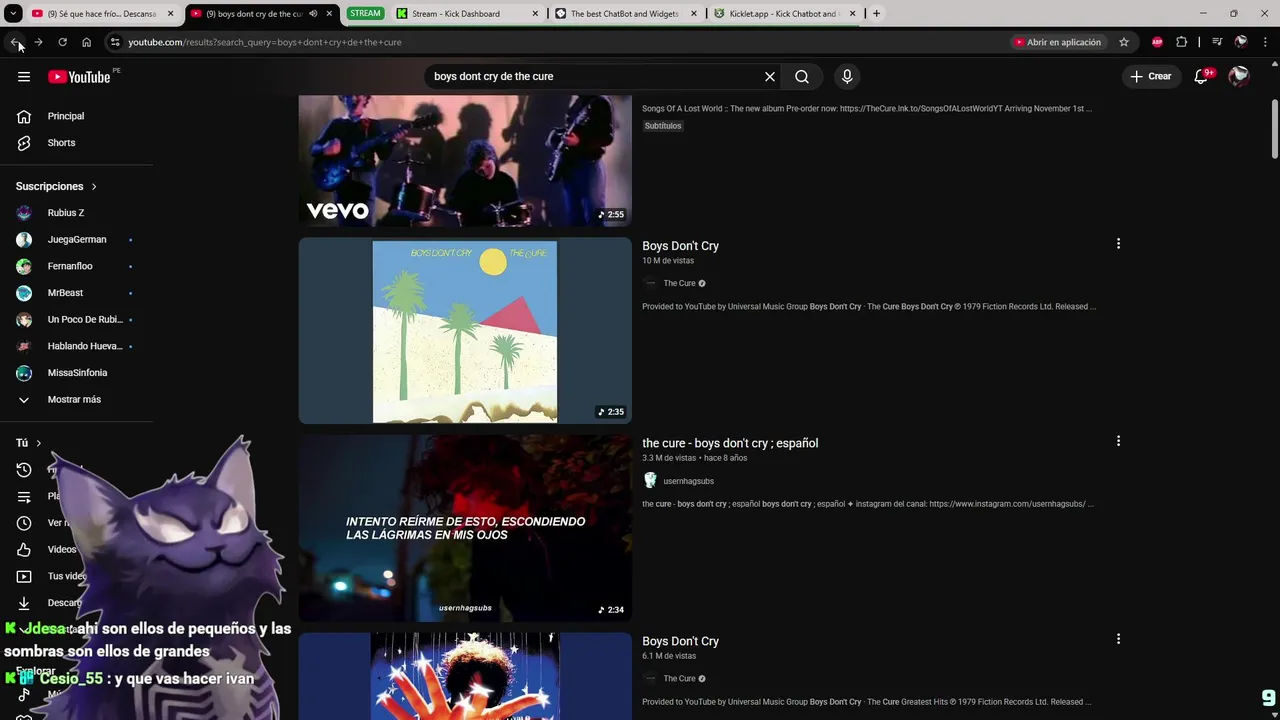The width and height of the screenshot is (1280, 720).
Task: Open the notifications bell
Action: click(x=1202, y=77)
